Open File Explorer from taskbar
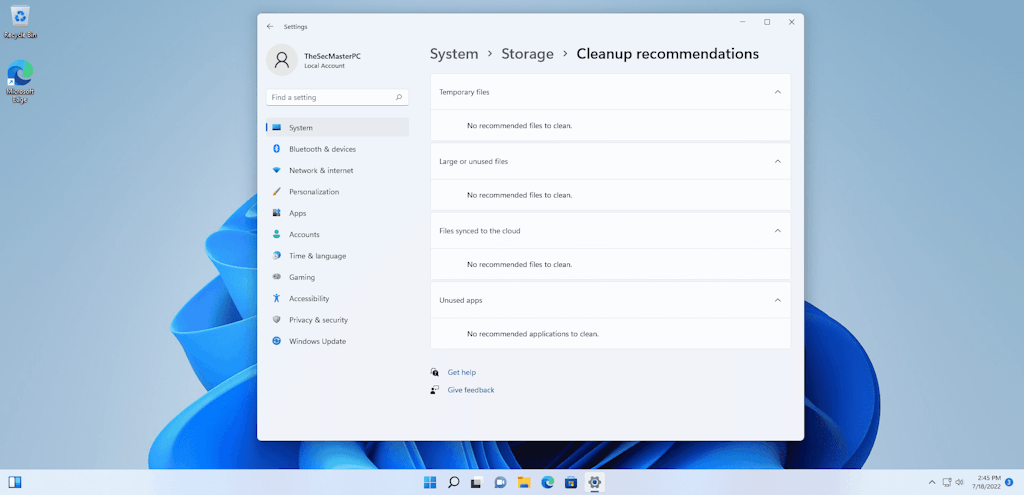Screen dimensions: 1024x495 [x=524, y=483]
